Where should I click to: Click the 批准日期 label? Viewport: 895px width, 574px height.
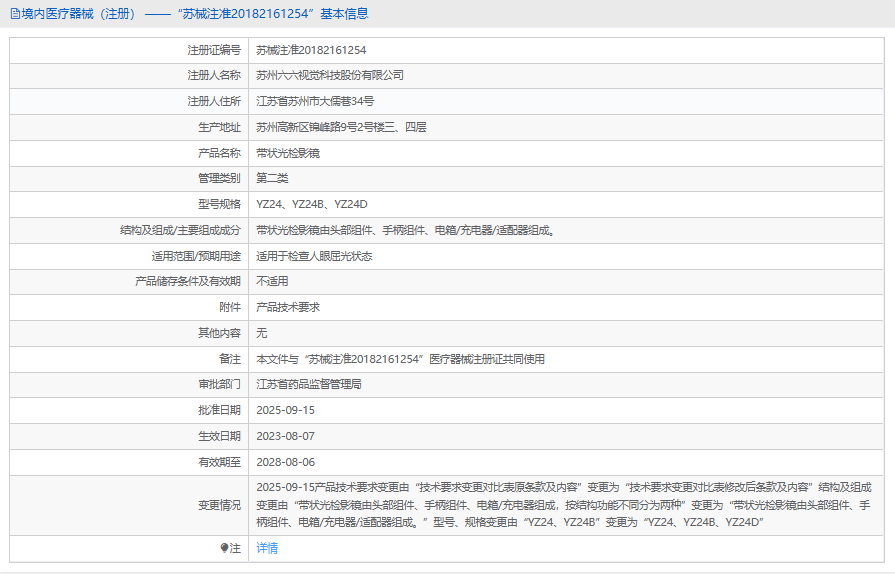coord(219,410)
